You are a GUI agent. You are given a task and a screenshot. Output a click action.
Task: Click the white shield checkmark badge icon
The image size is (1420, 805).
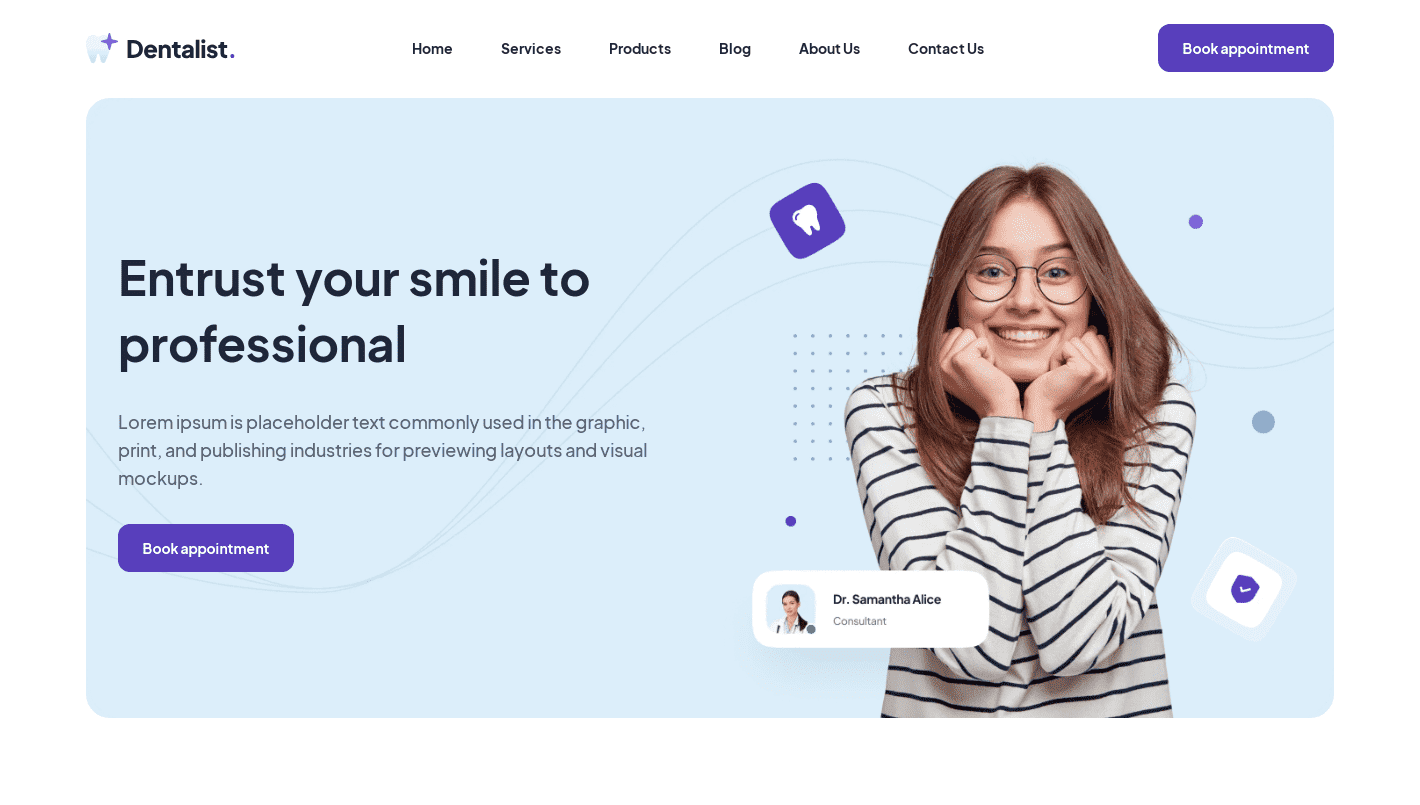click(x=1244, y=589)
